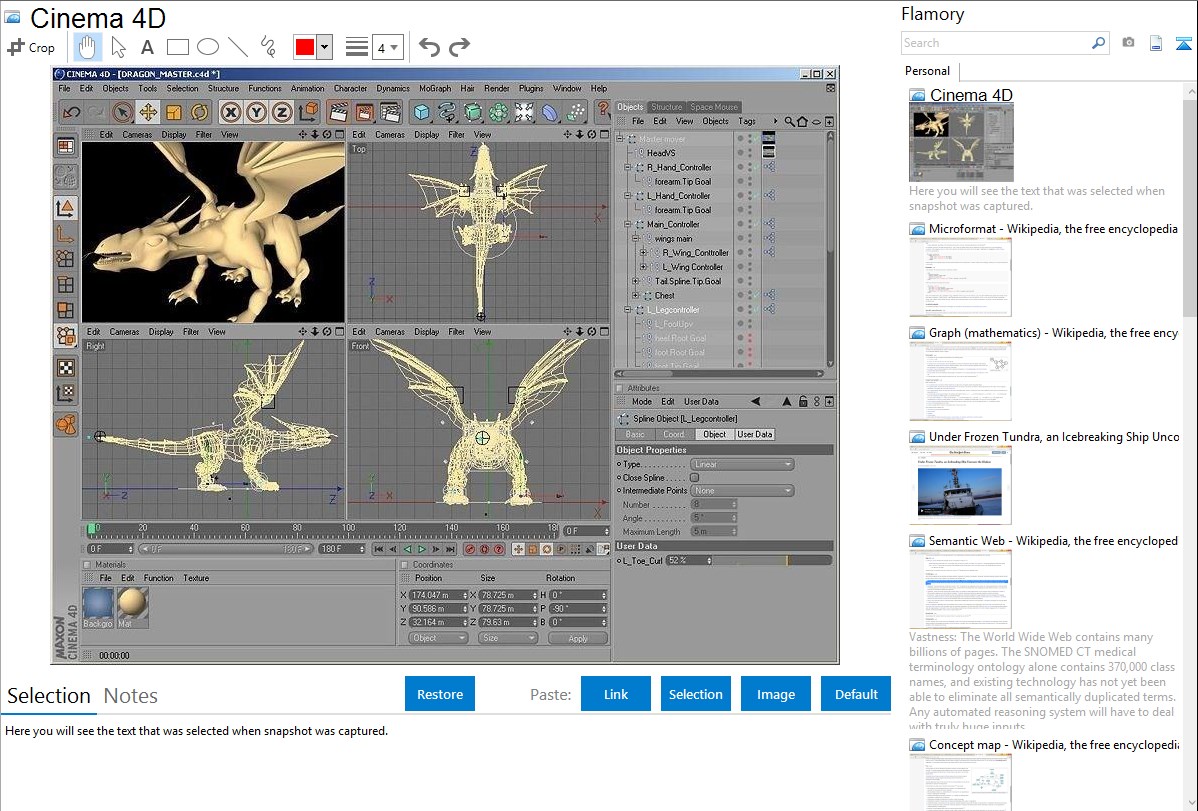The width and height of the screenshot is (1198, 811).
Task: Select the straight line tool
Action: click(238, 47)
